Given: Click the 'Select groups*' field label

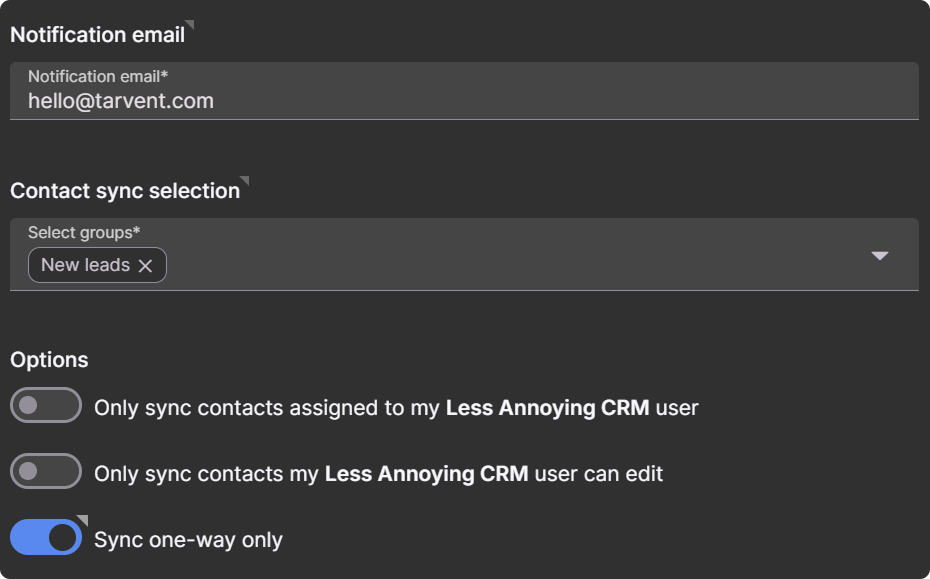Looking at the screenshot, I should coord(84,233).
